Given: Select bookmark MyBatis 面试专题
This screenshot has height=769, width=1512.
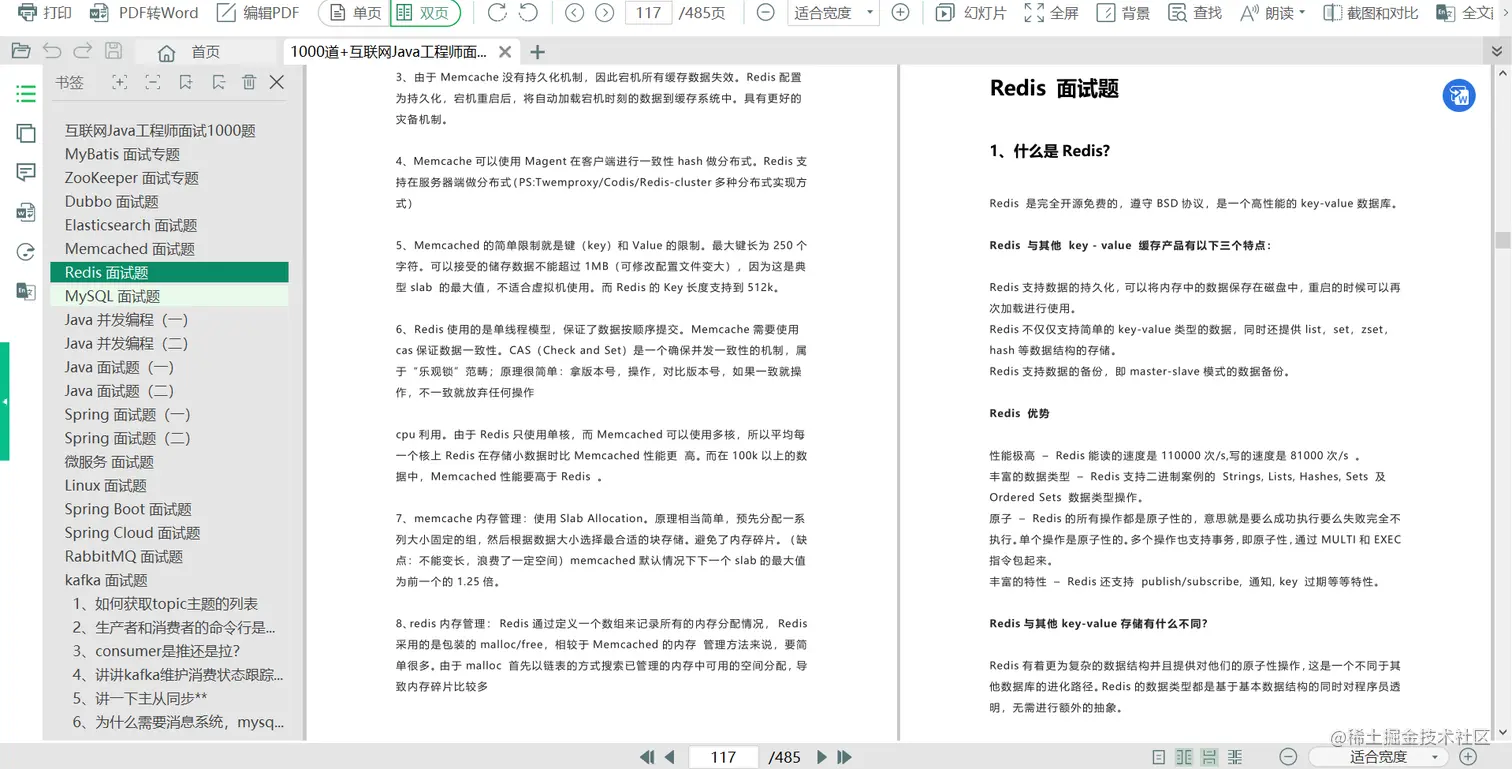Looking at the screenshot, I should click(123, 154).
